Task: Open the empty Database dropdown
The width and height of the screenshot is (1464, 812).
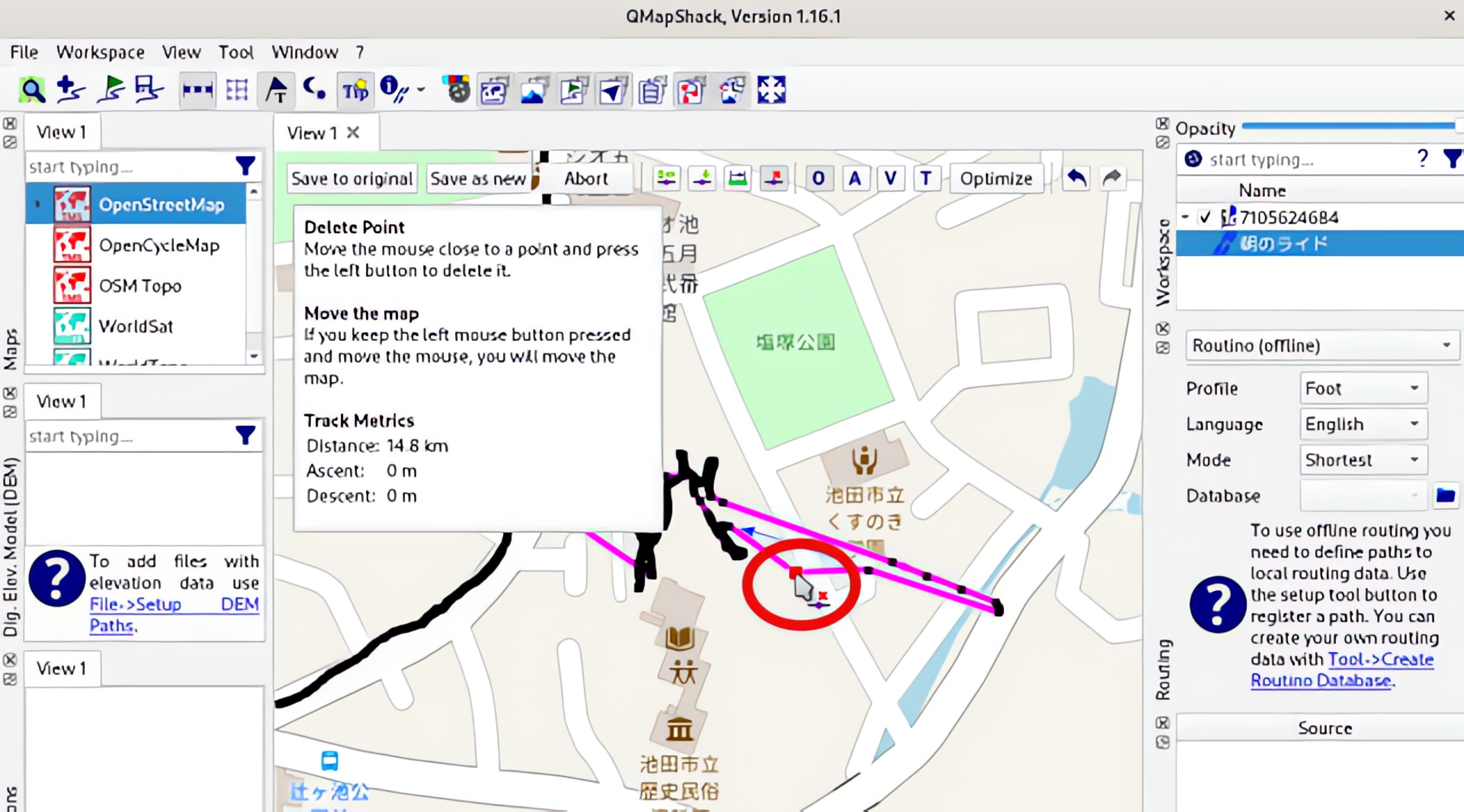Action: [x=1363, y=495]
